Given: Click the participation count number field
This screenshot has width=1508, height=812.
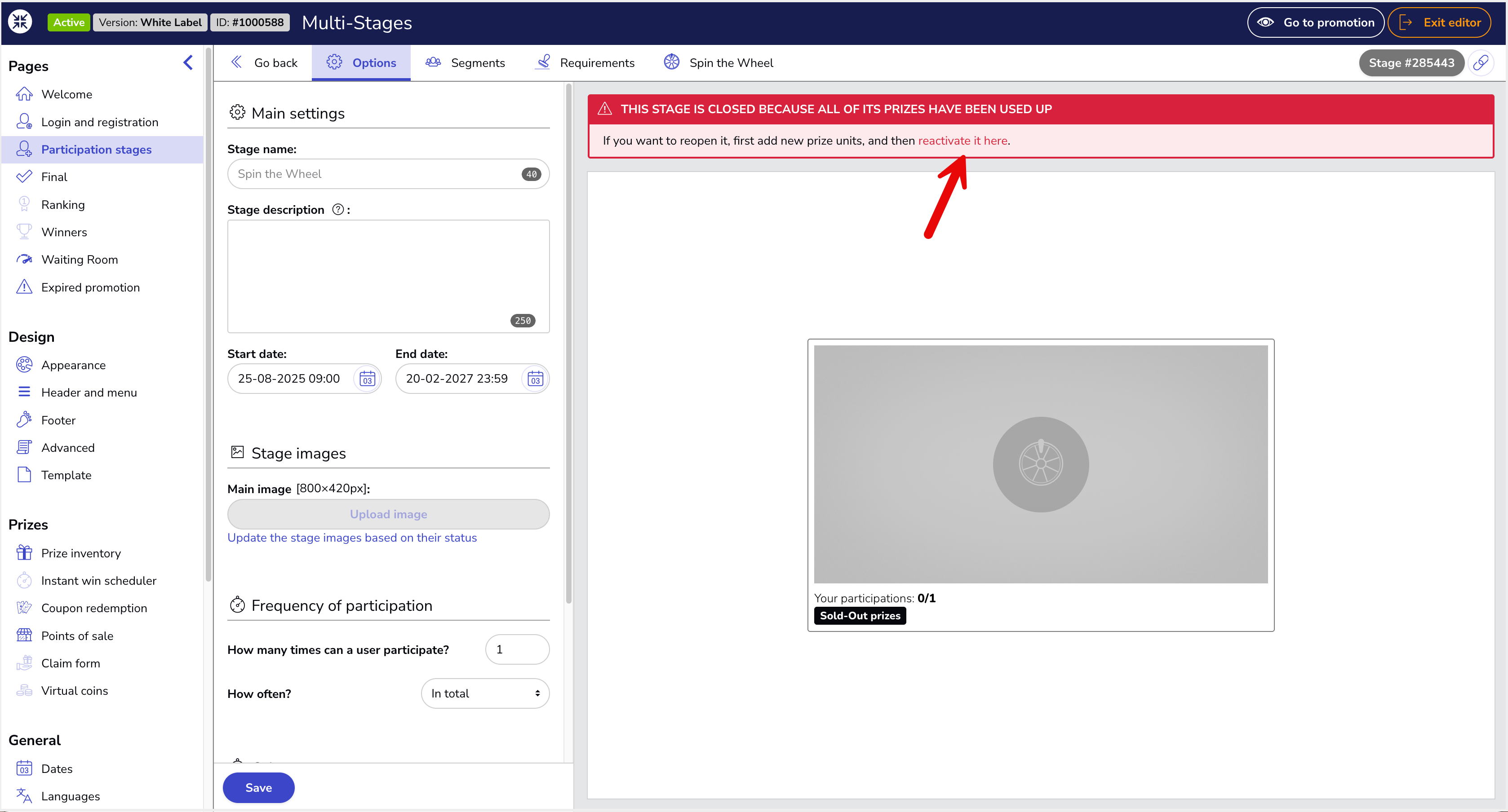Looking at the screenshot, I should click(518, 649).
